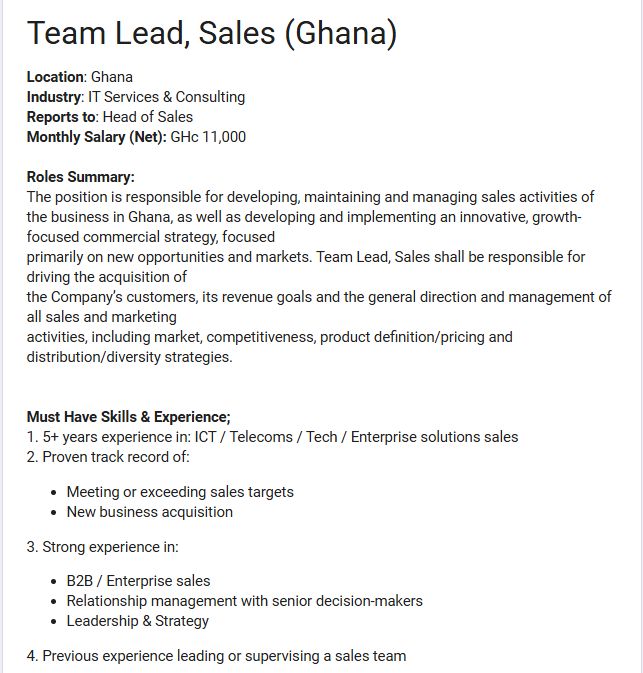Click the "Strong experience in:" item

102,547
